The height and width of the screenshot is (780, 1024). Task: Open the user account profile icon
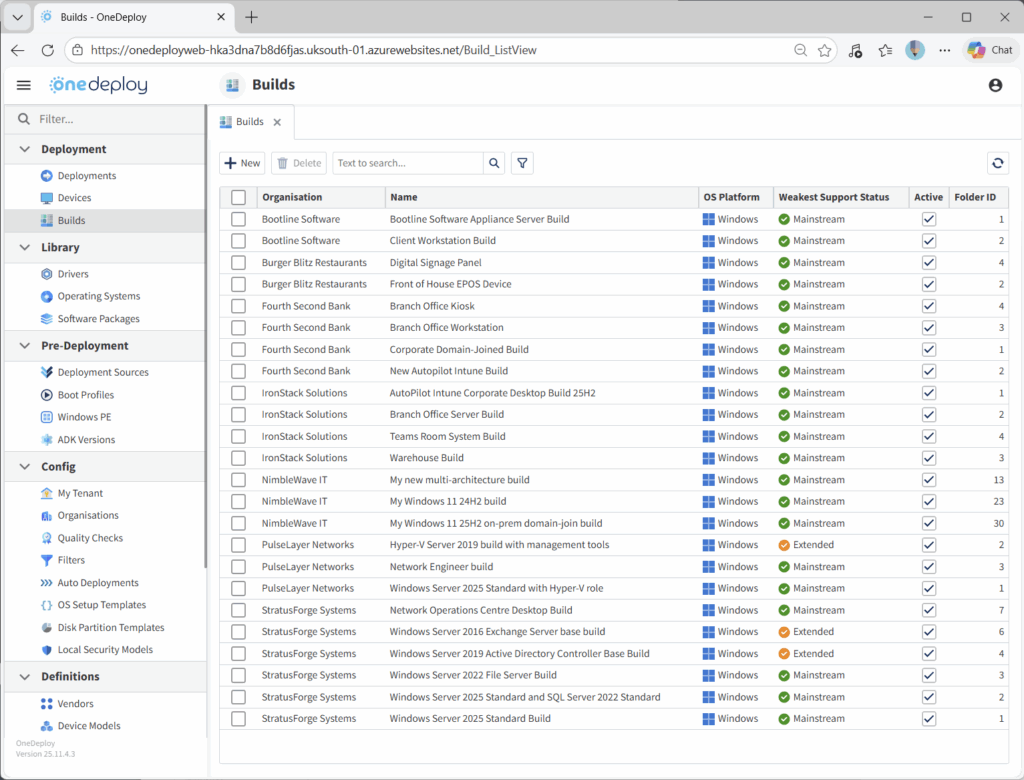995,85
